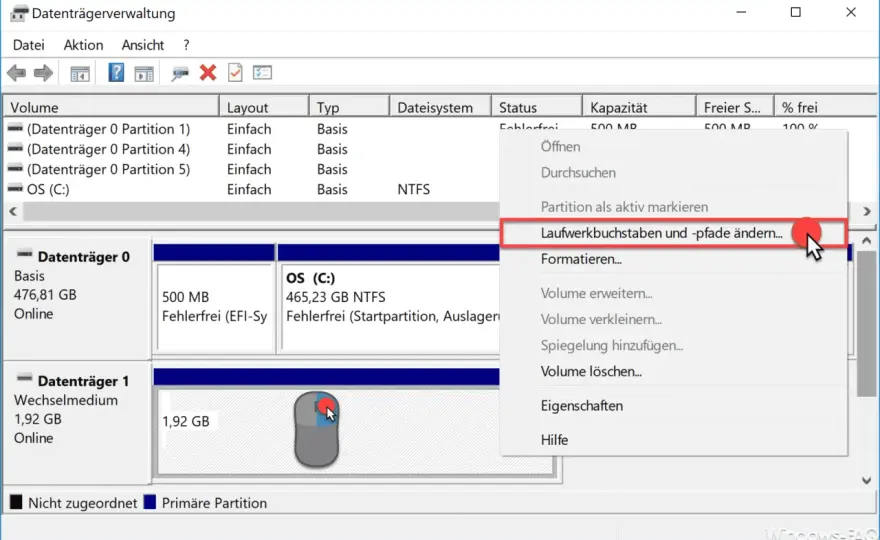The width and height of the screenshot is (880, 540).
Task: Click the Back arrow toolbar icon
Action: pos(16,73)
